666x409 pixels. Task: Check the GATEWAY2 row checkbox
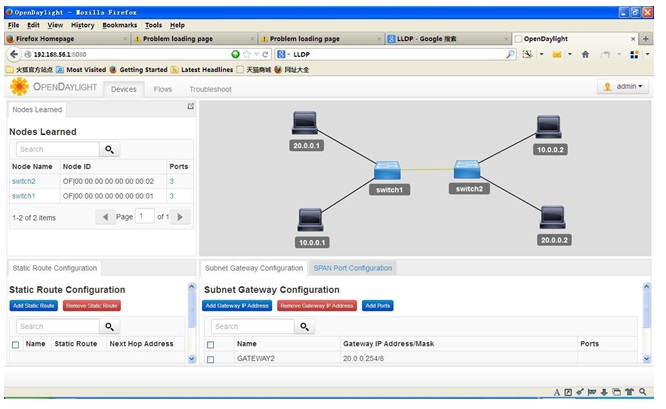tap(210, 359)
